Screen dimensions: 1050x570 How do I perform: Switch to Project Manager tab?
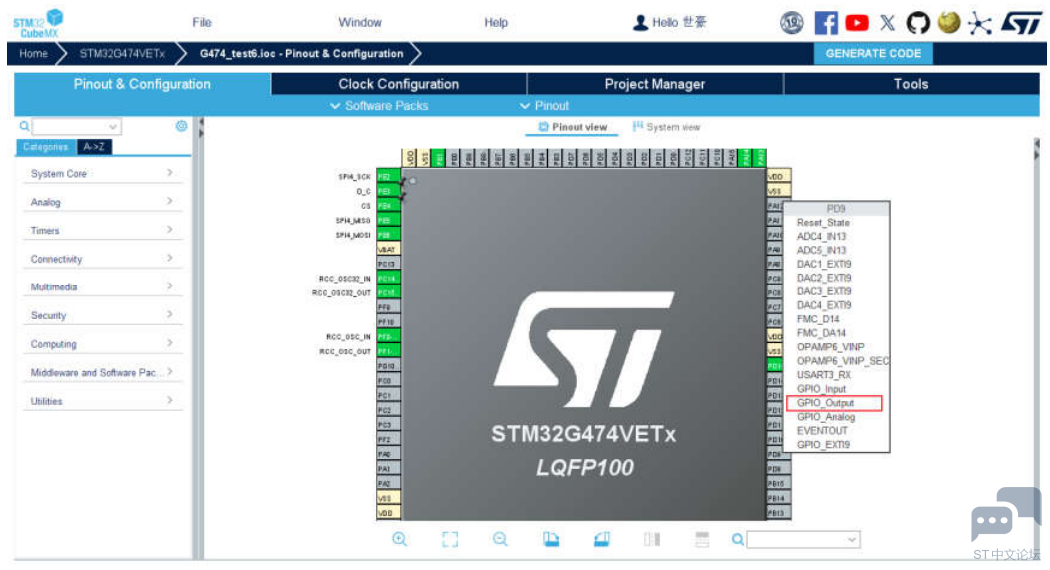(655, 84)
